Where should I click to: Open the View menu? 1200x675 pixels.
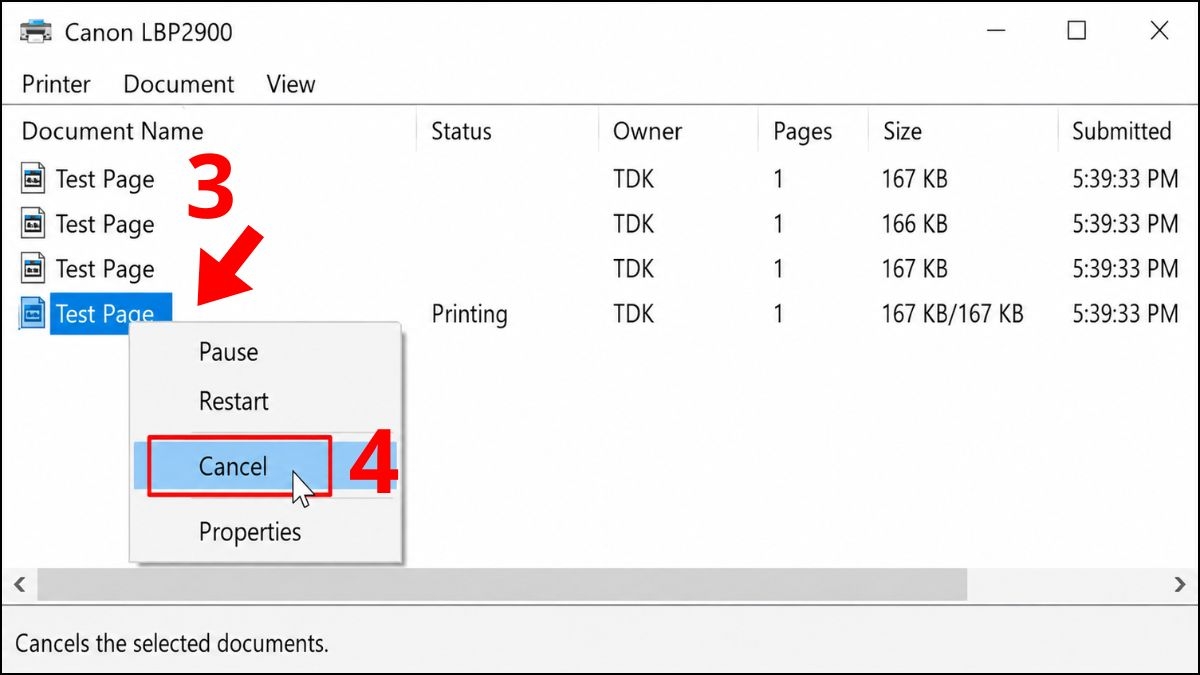click(291, 84)
